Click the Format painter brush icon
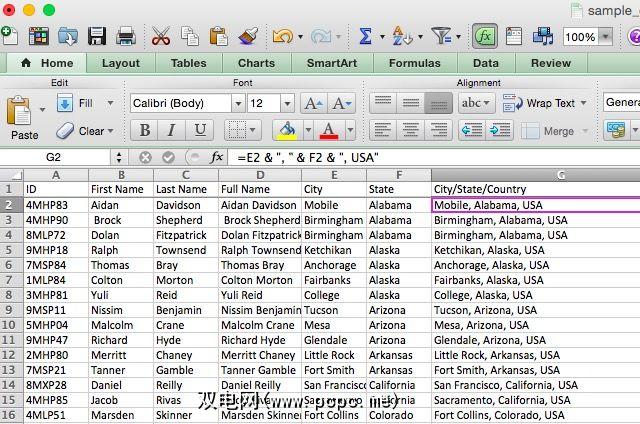Screen dimensions: 640x424 248,36
